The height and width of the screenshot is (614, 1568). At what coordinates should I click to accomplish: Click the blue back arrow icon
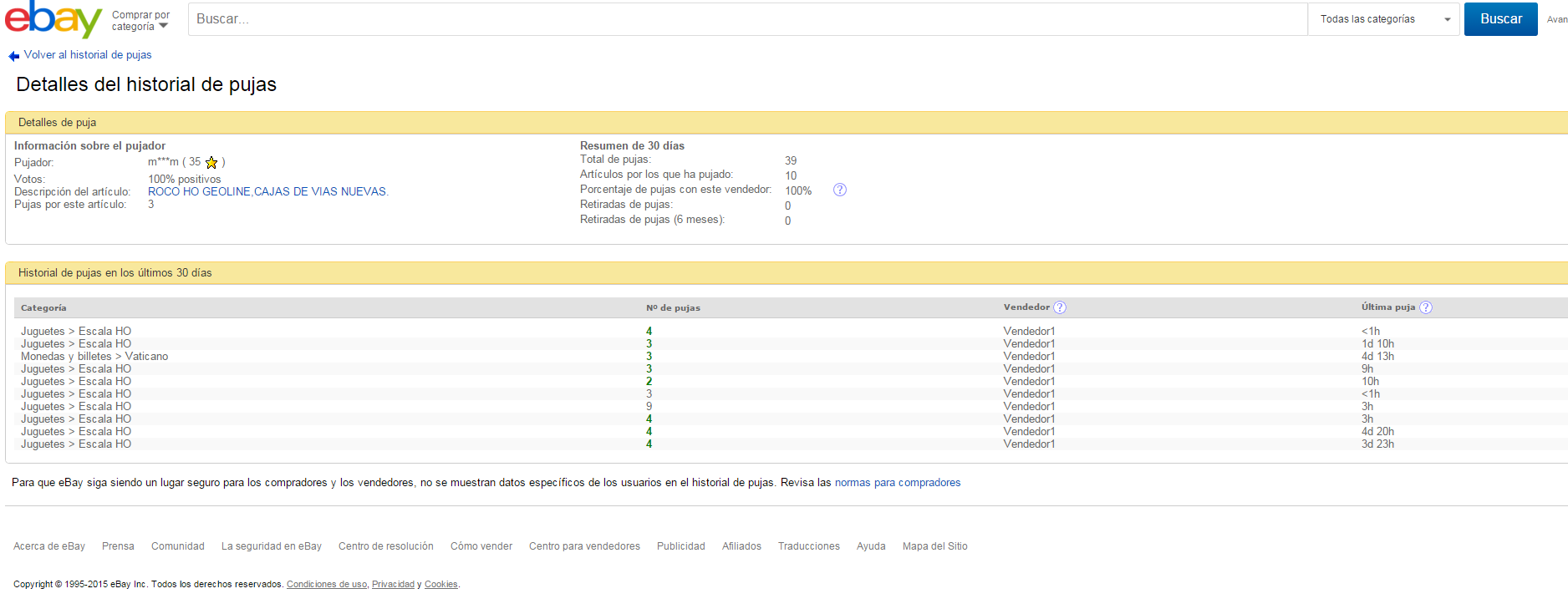coord(13,56)
